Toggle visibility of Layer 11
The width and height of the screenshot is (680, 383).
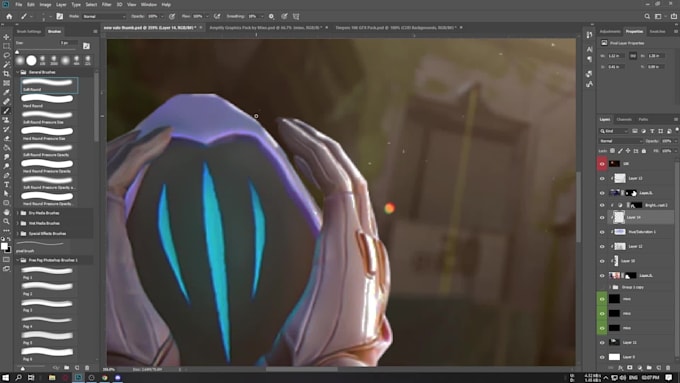pos(602,342)
